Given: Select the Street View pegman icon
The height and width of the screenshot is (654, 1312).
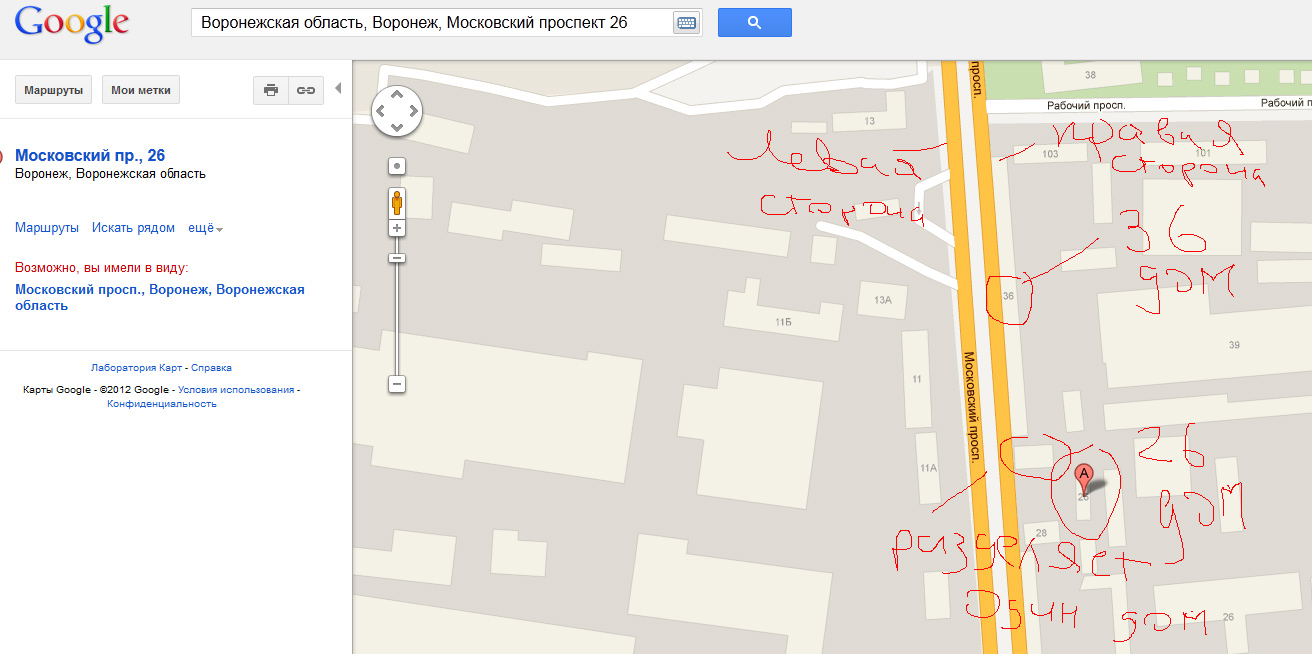Looking at the screenshot, I should click(397, 203).
